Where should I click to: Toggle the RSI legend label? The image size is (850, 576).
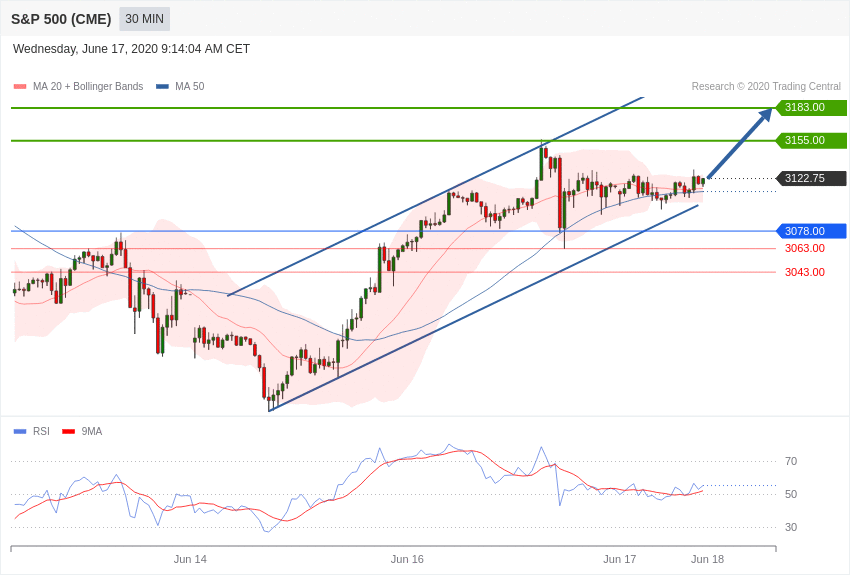[x=41, y=431]
